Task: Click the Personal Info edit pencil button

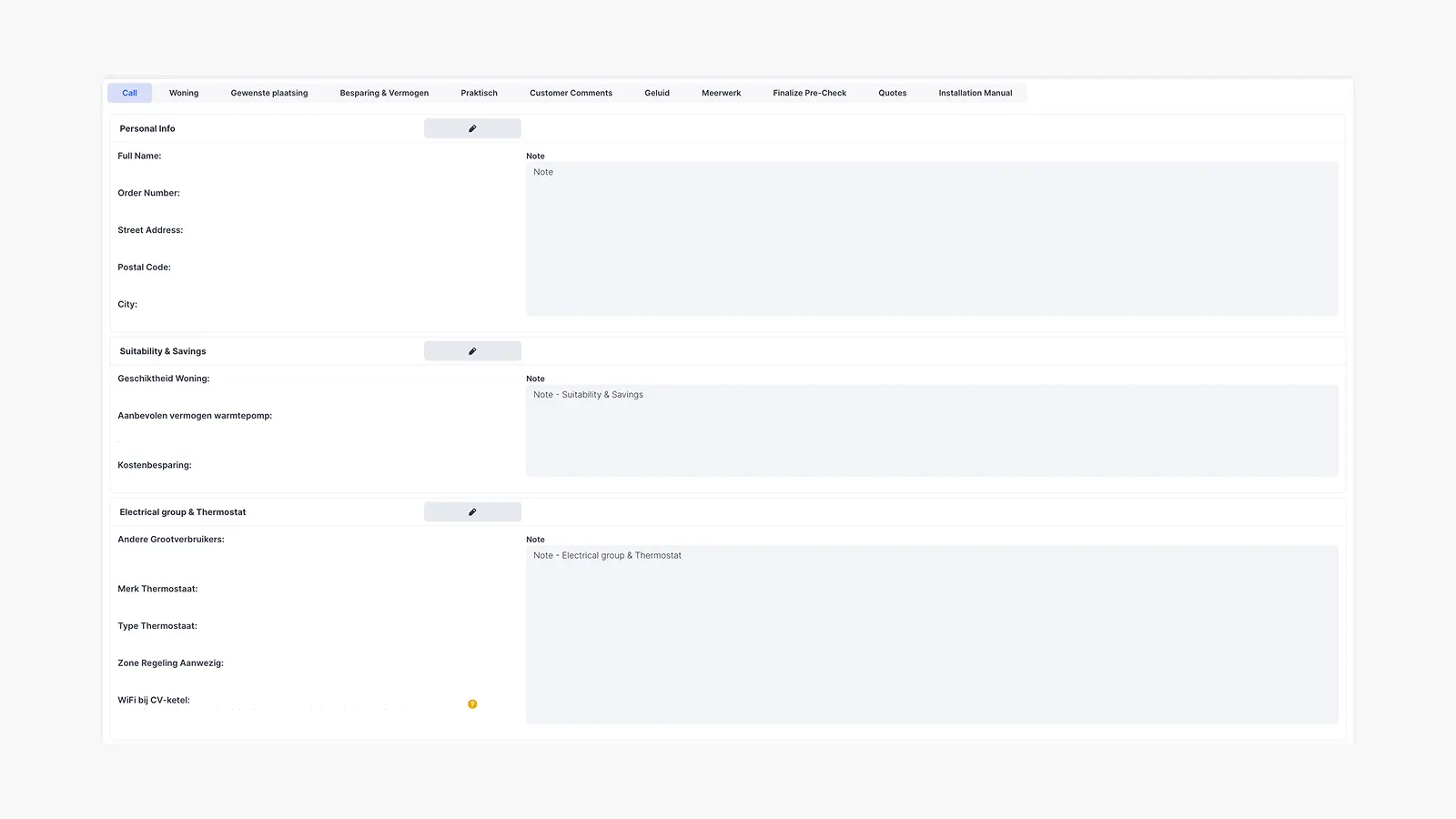Action: 472,128
